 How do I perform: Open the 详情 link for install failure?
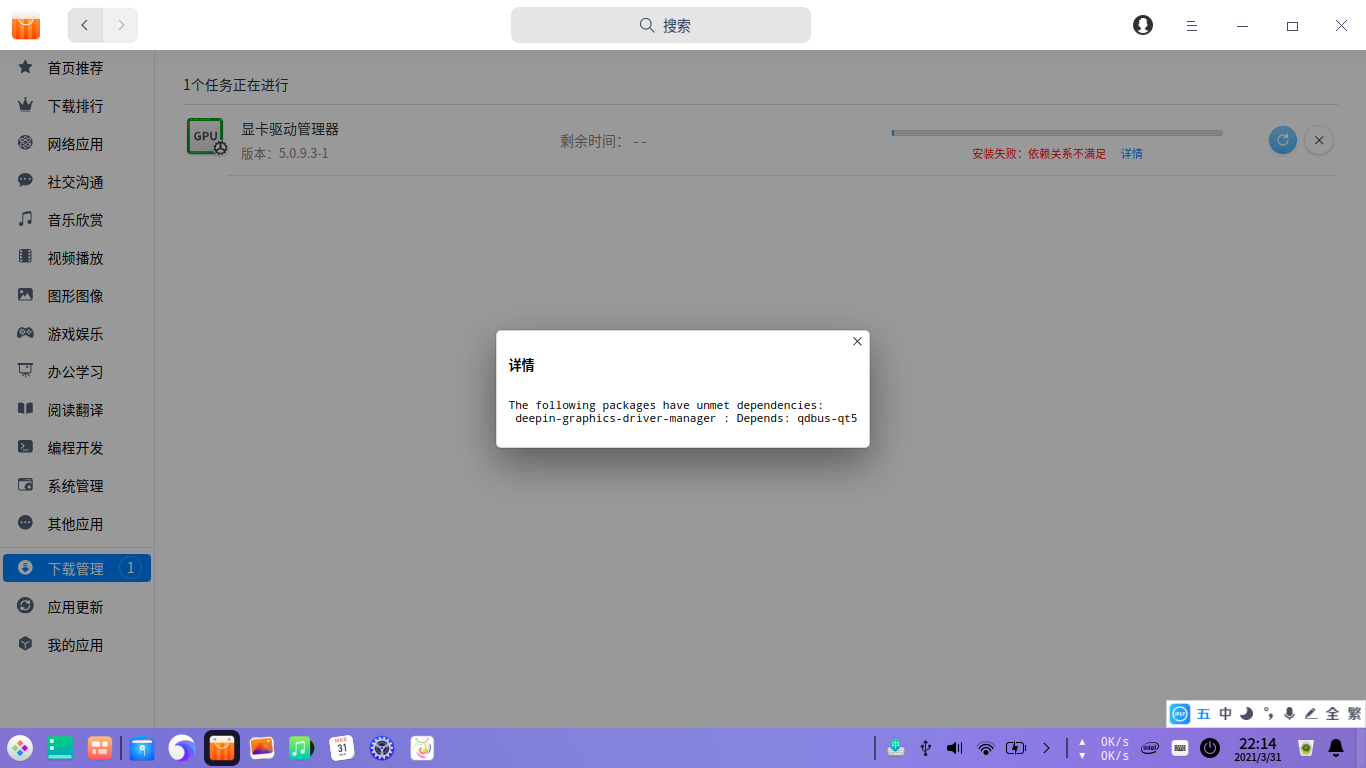[x=1131, y=154]
